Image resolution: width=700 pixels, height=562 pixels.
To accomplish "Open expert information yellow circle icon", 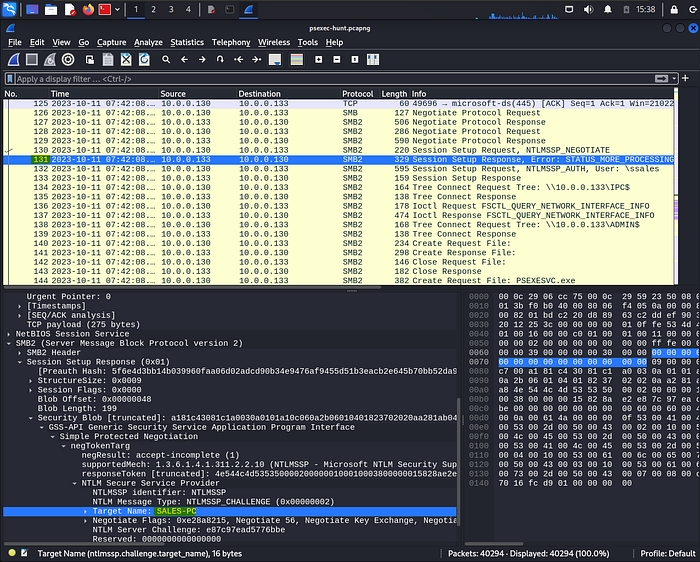I will click(x=11, y=552).
